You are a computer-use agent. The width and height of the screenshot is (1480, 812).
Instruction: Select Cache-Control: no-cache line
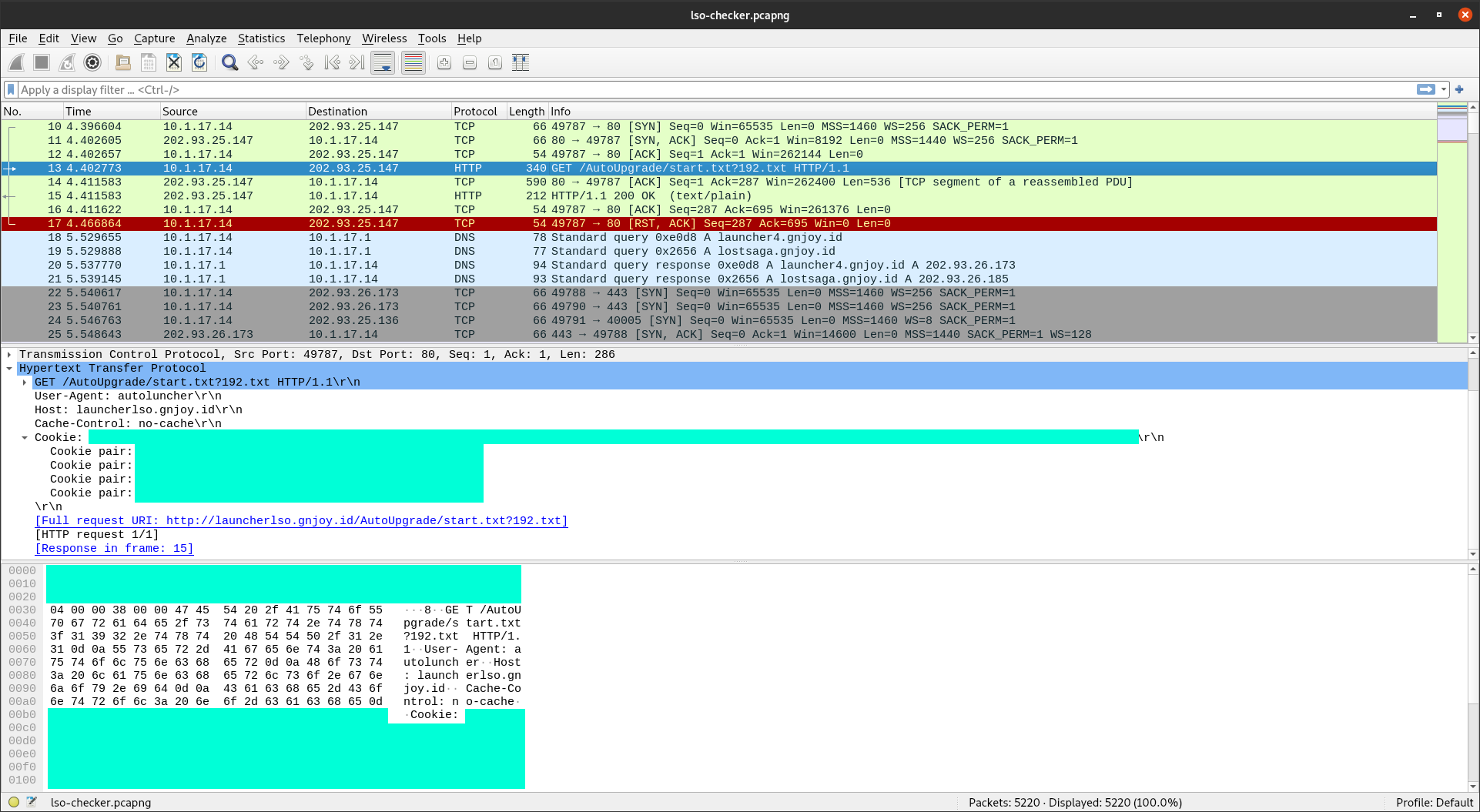pos(128,424)
